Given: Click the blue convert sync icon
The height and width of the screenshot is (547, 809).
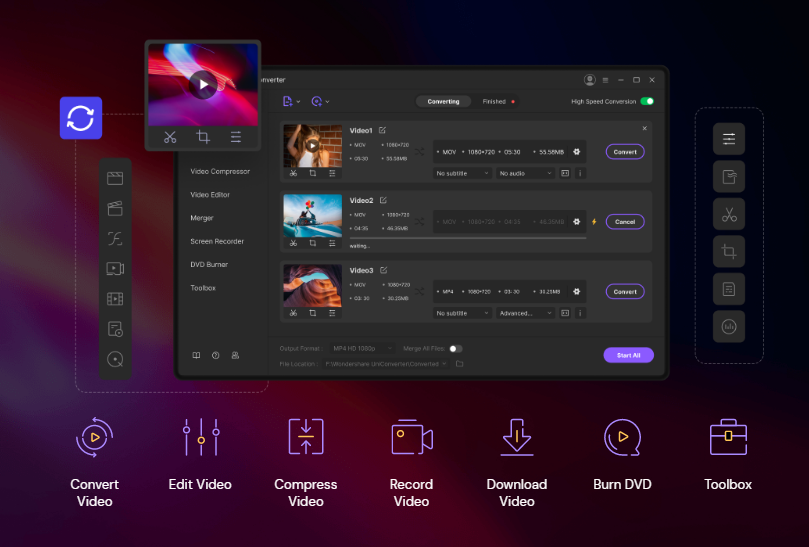Looking at the screenshot, I should [80, 118].
